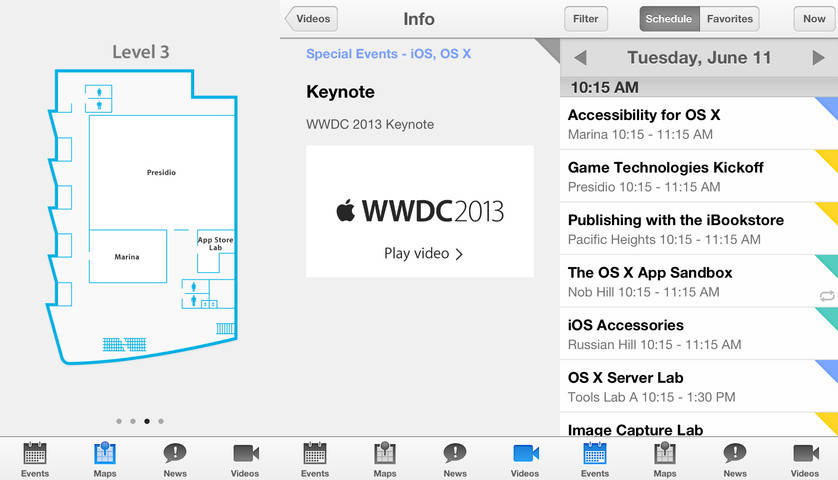Switch to the Favorites segment
The width and height of the screenshot is (838, 480).
729,19
